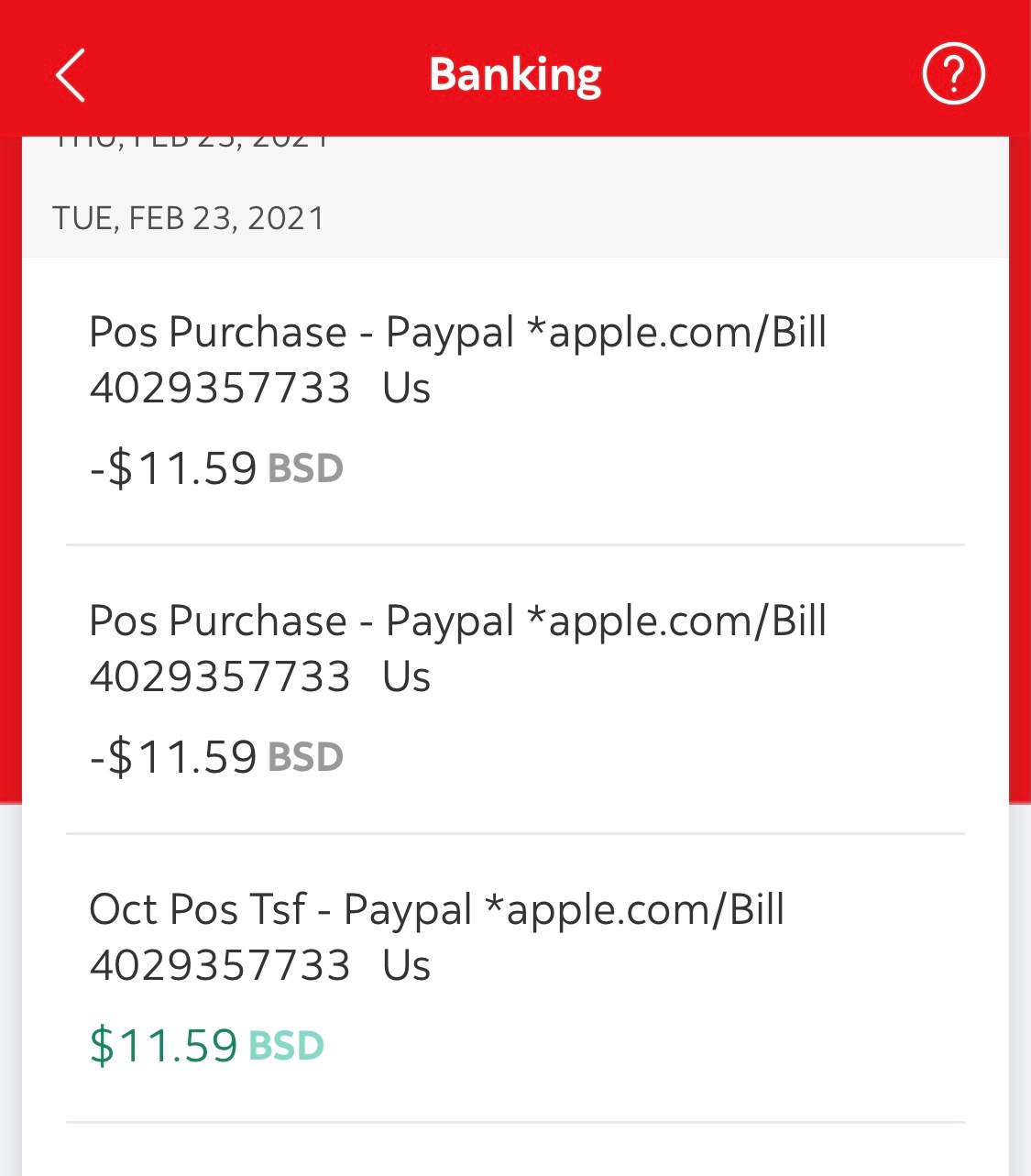Tap the second transaction's -$11.59 amount
Viewport: 1031px width, 1176px height.
[174, 757]
